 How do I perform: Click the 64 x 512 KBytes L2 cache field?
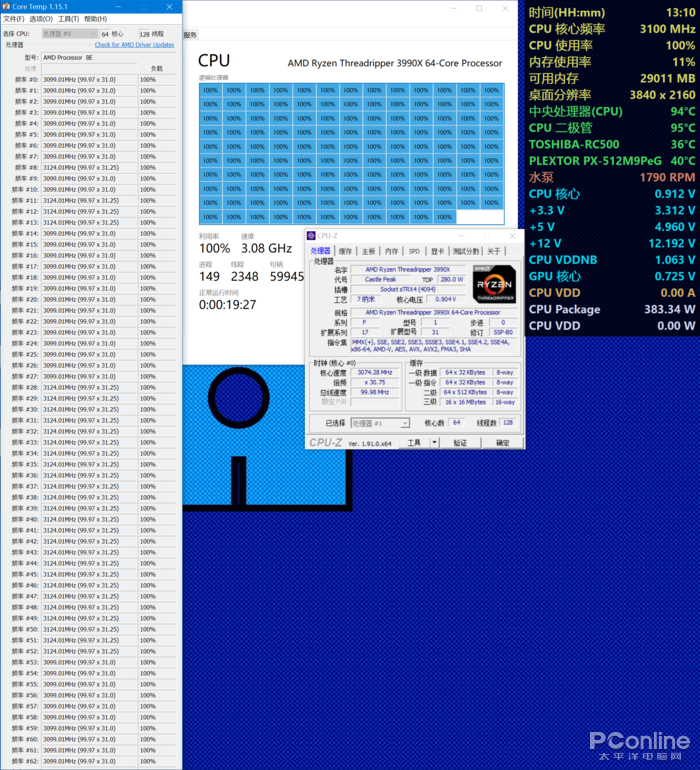point(465,392)
